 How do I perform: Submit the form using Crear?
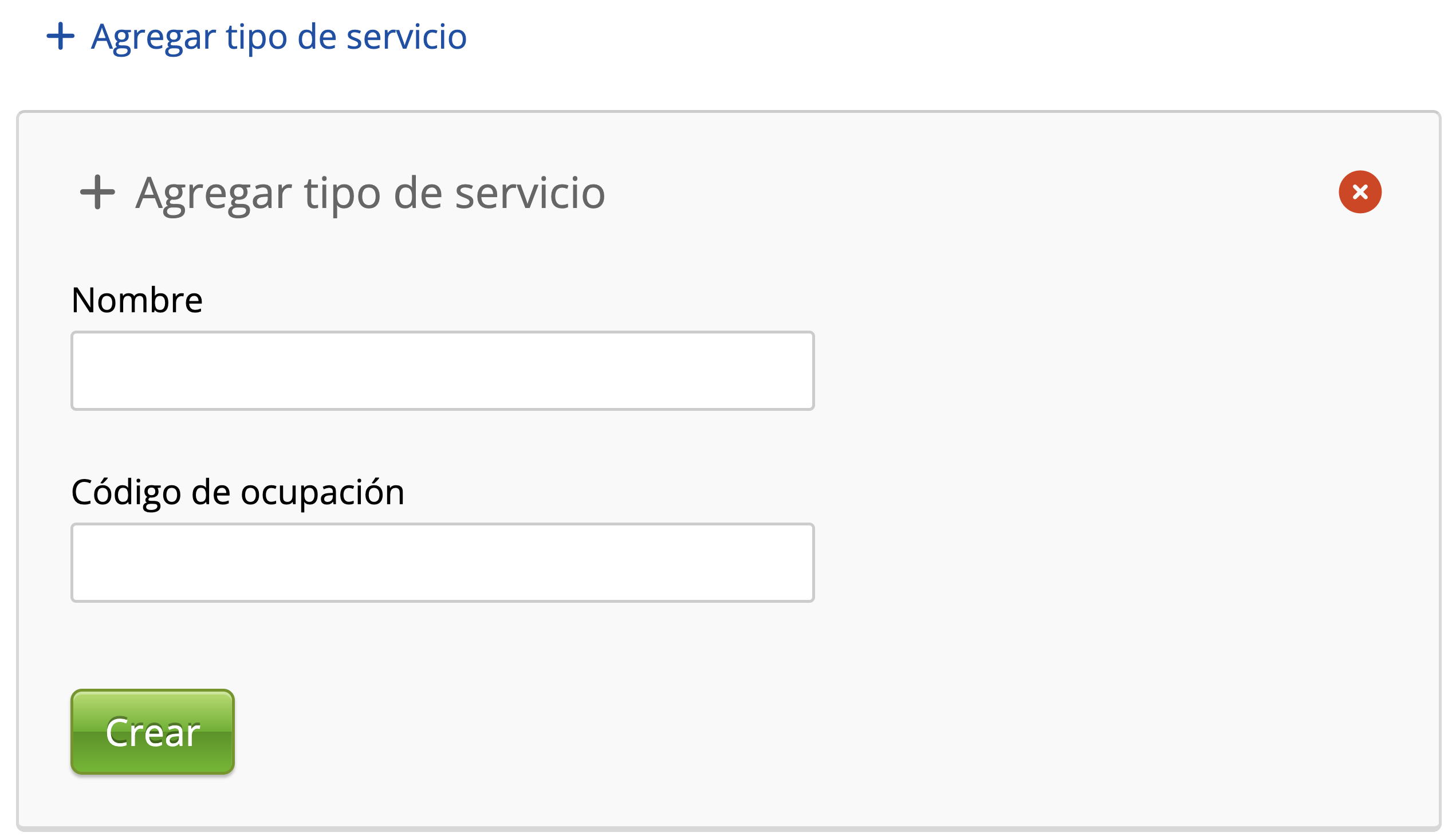(152, 732)
